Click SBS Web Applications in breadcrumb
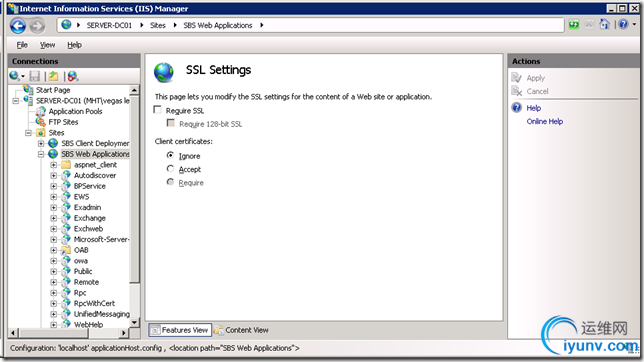 point(218,25)
